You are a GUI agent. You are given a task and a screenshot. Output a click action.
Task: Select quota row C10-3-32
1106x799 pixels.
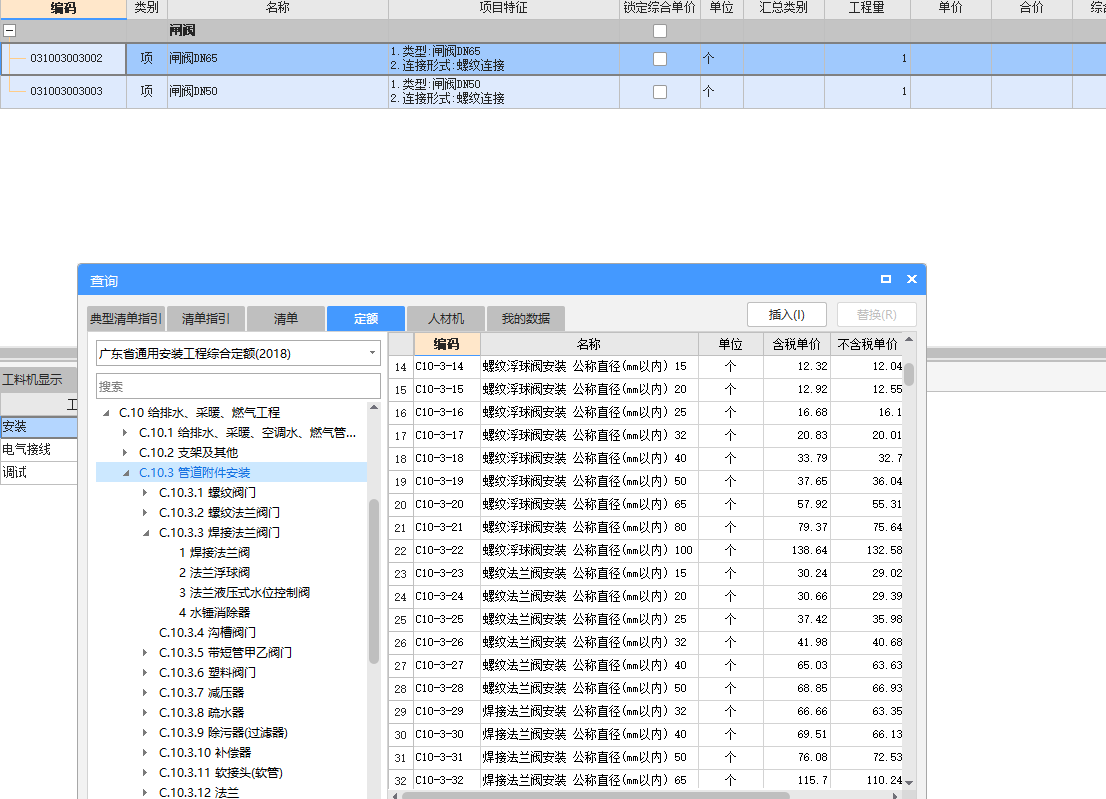645,780
